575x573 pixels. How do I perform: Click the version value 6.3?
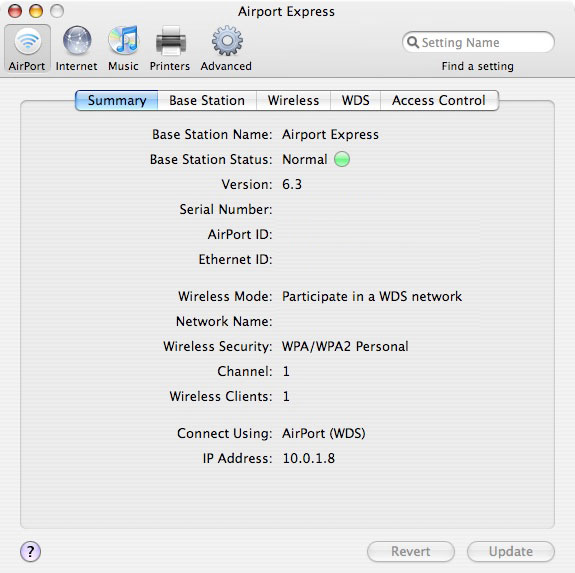point(292,184)
